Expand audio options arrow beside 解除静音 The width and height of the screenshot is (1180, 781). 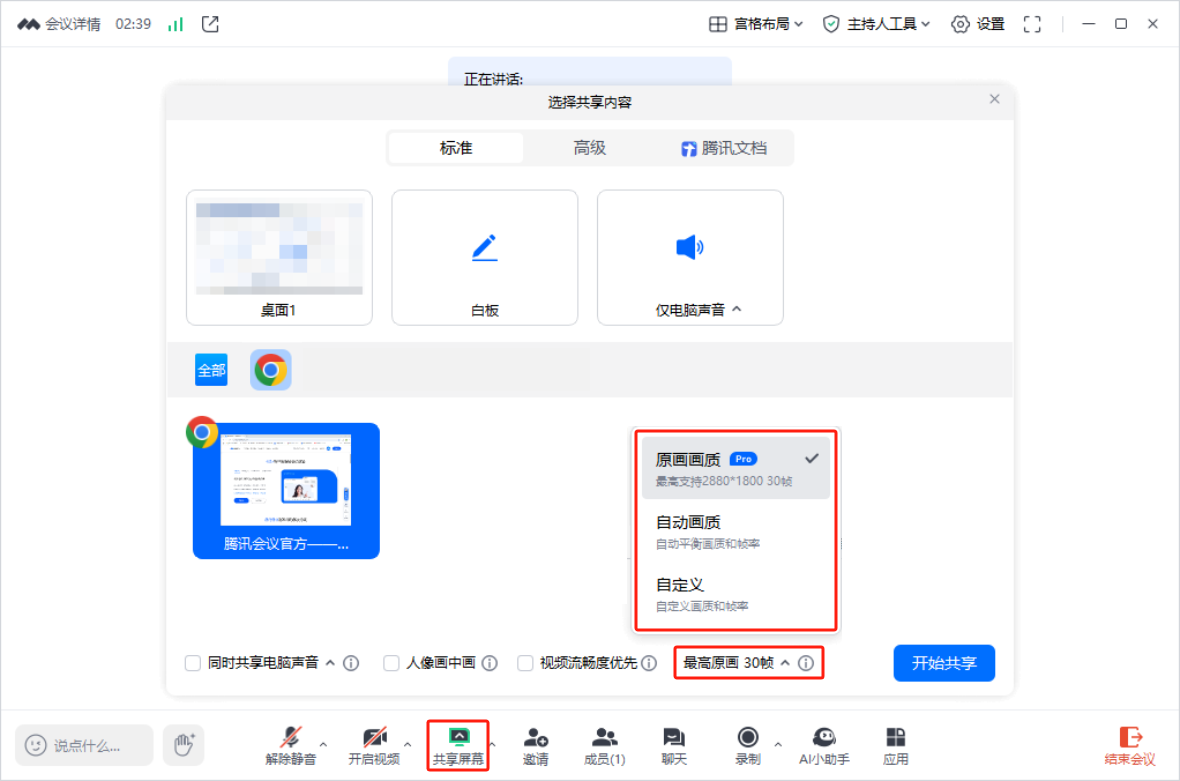324,744
